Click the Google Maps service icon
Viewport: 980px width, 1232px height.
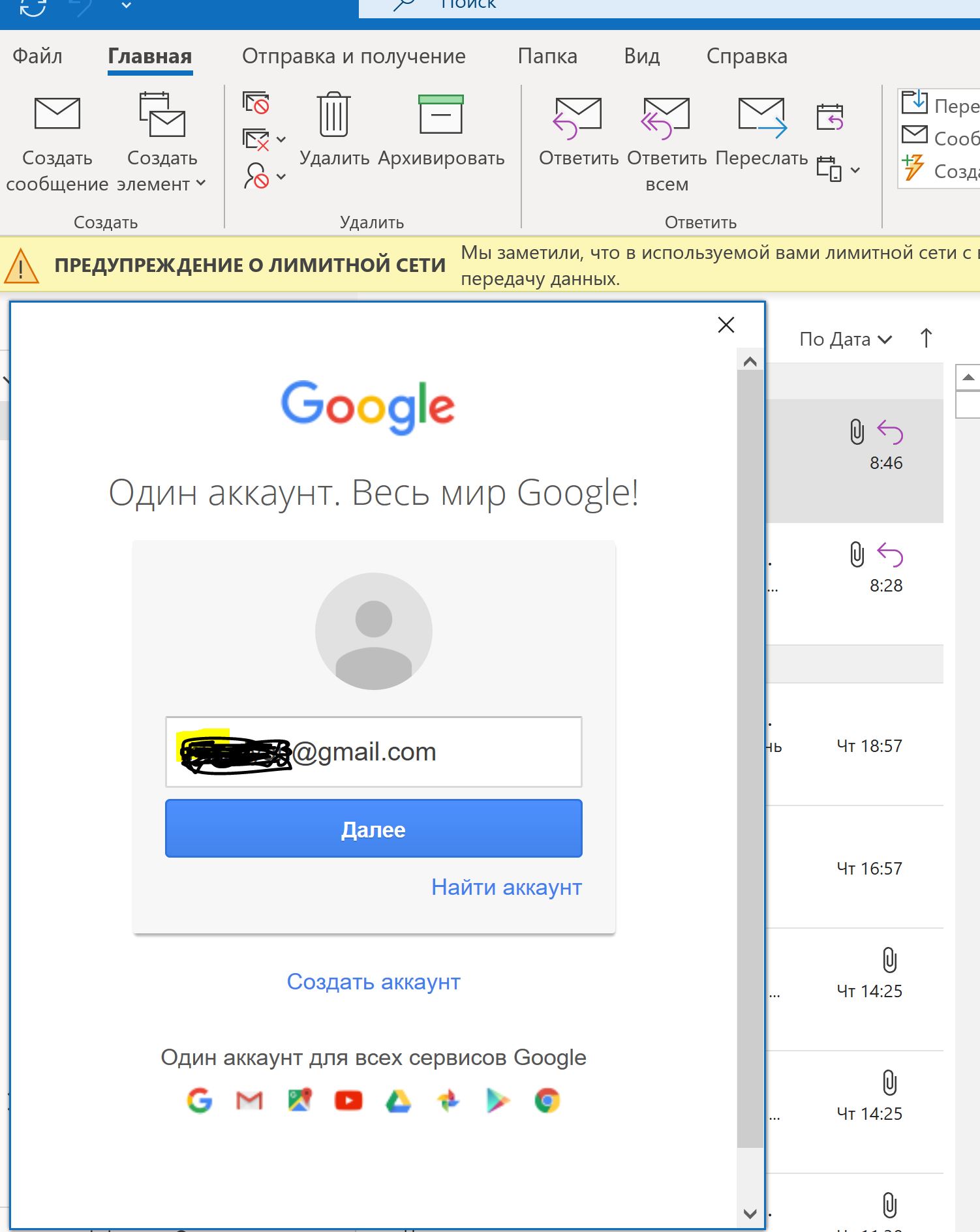(x=299, y=1100)
